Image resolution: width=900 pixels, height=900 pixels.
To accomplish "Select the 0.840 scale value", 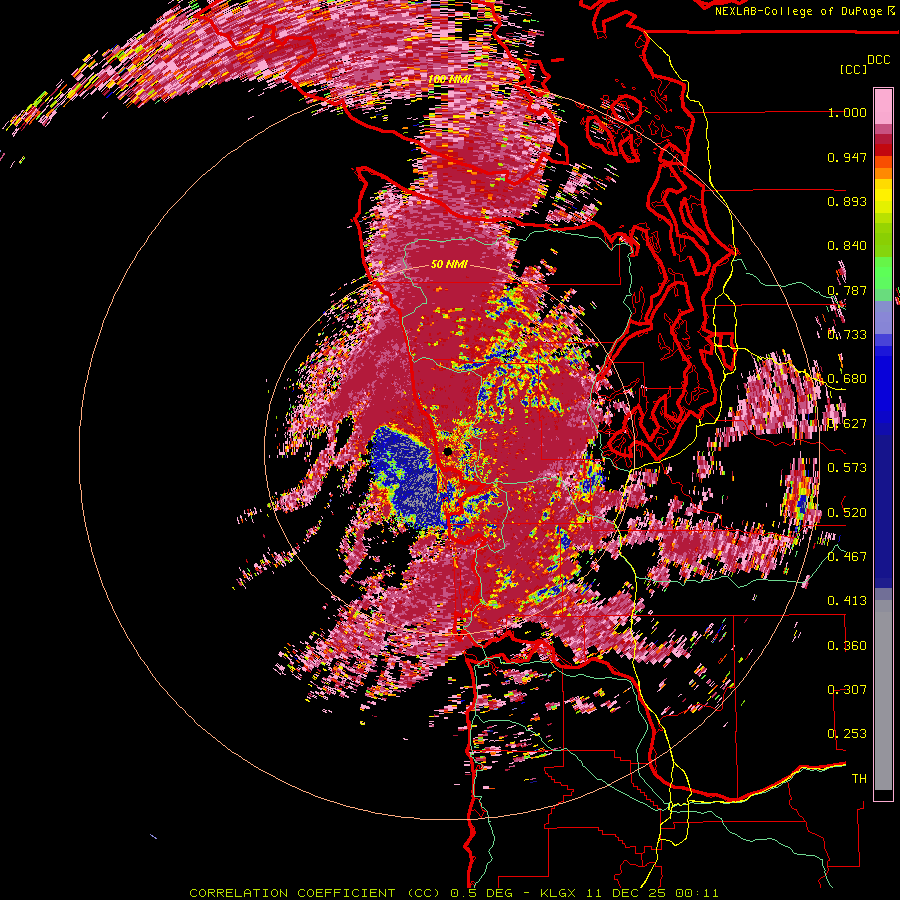I will (x=847, y=246).
